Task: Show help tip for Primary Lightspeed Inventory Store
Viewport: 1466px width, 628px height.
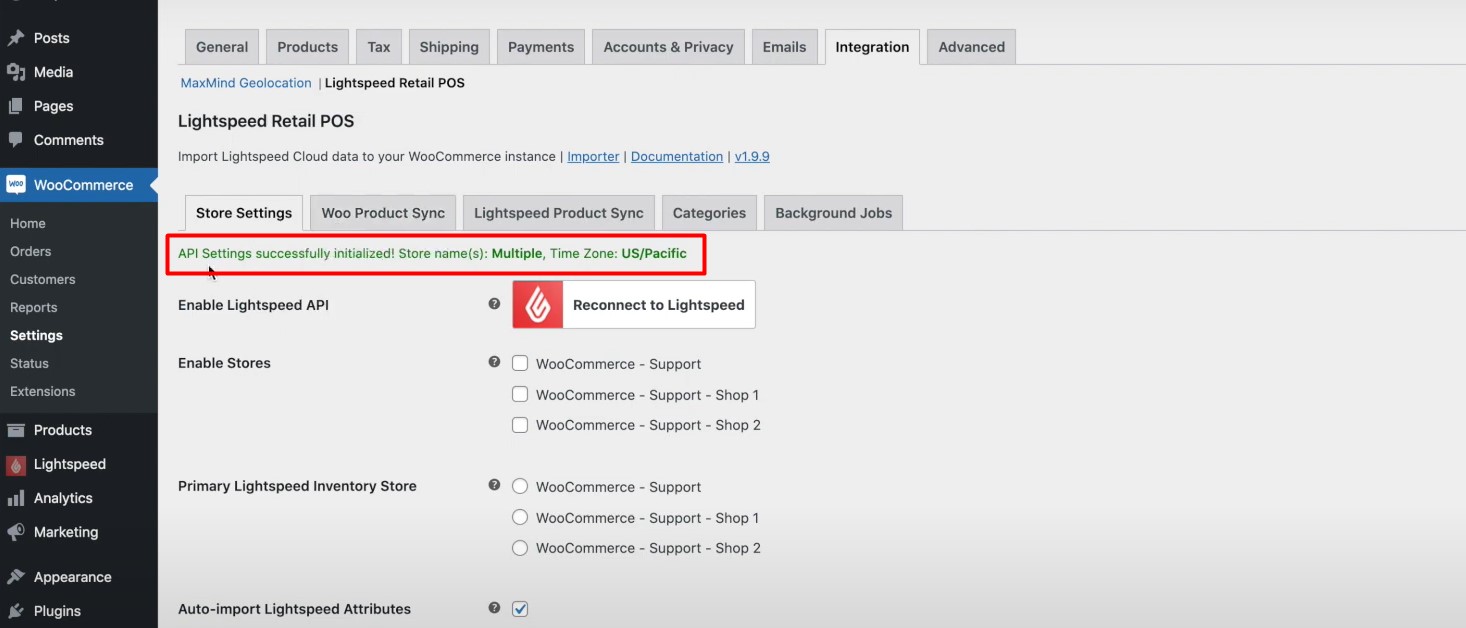Action: click(494, 485)
